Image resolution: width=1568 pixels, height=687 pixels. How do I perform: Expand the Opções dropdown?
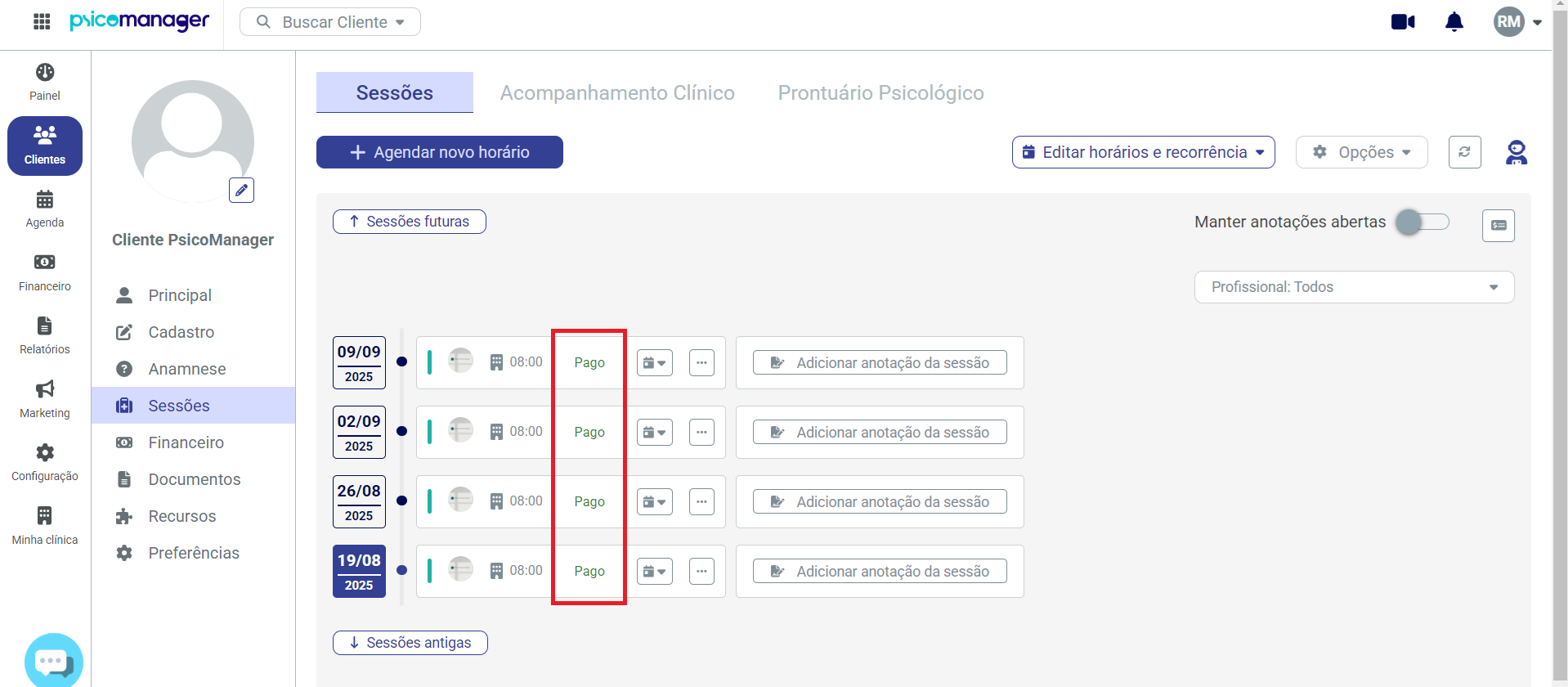coord(1361,152)
